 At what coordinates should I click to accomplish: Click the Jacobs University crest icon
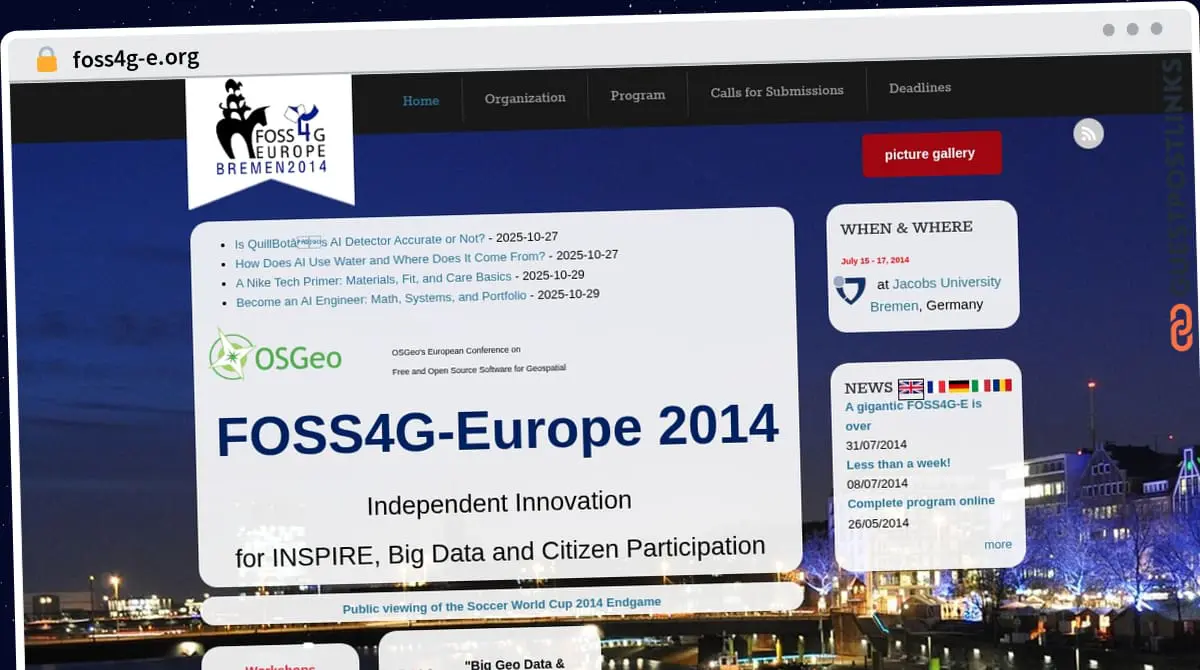pos(851,291)
